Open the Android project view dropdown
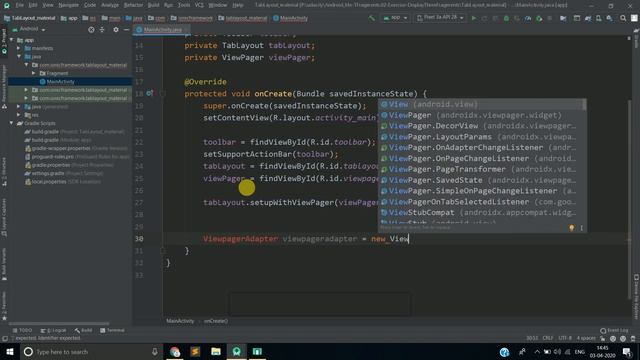This screenshot has height=360, width=640. pos(29,29)
